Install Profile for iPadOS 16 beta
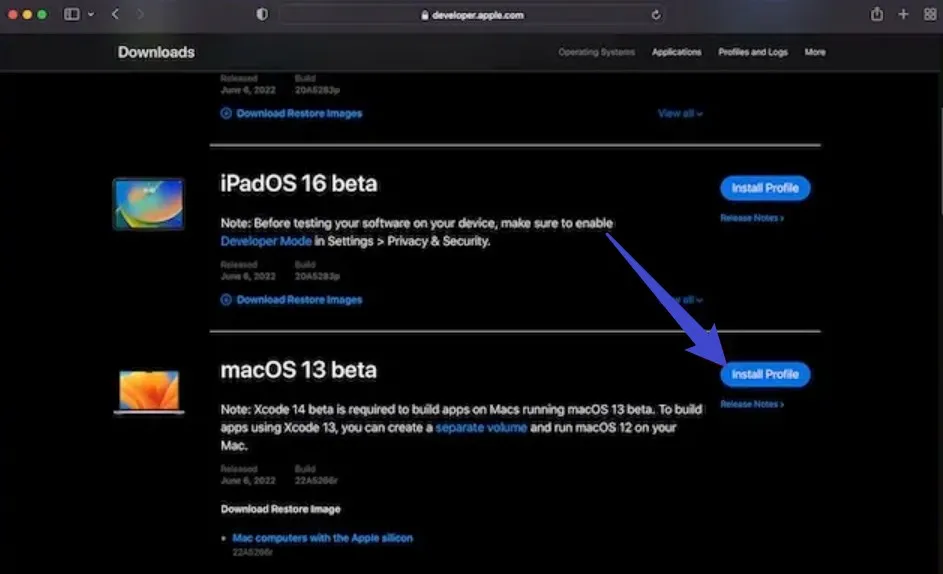Image resolution: width=943 pixels, height=574 pixels. click(765, 188)
